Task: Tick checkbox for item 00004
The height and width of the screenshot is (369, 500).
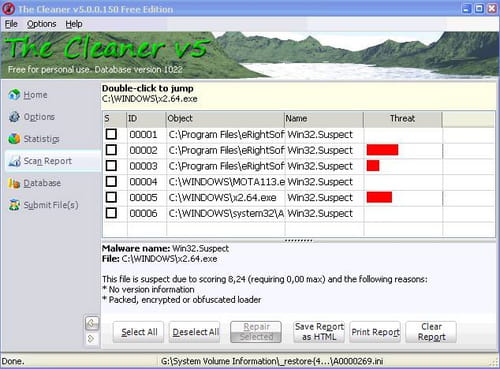Action: click(x=111, y=182)
